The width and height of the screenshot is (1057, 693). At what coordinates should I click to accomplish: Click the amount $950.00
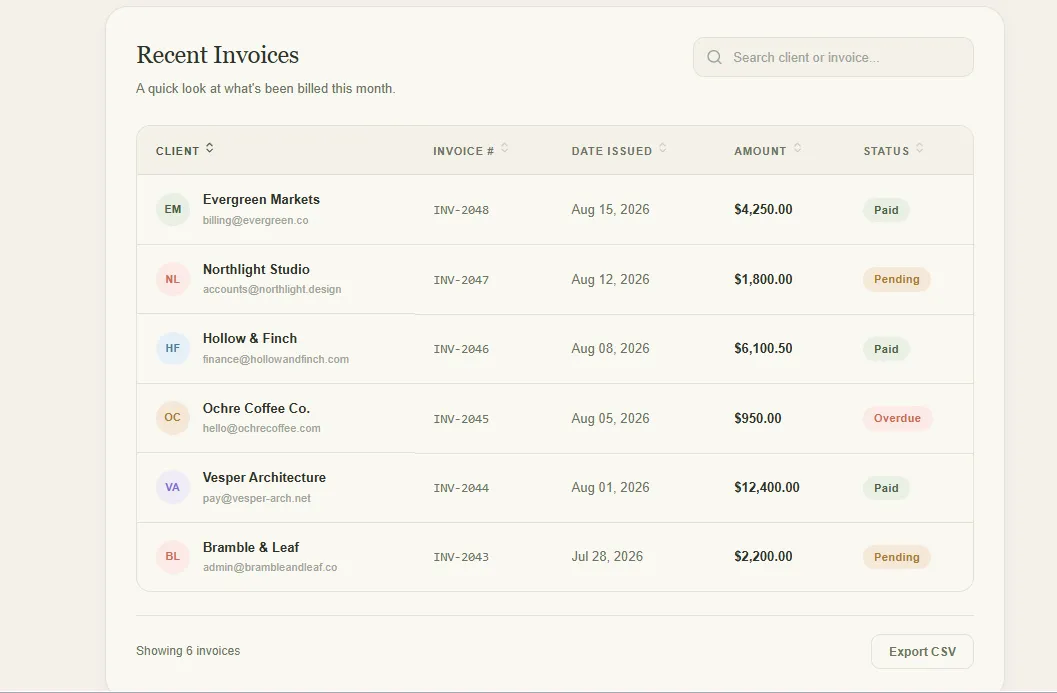[x=758, y=418]
